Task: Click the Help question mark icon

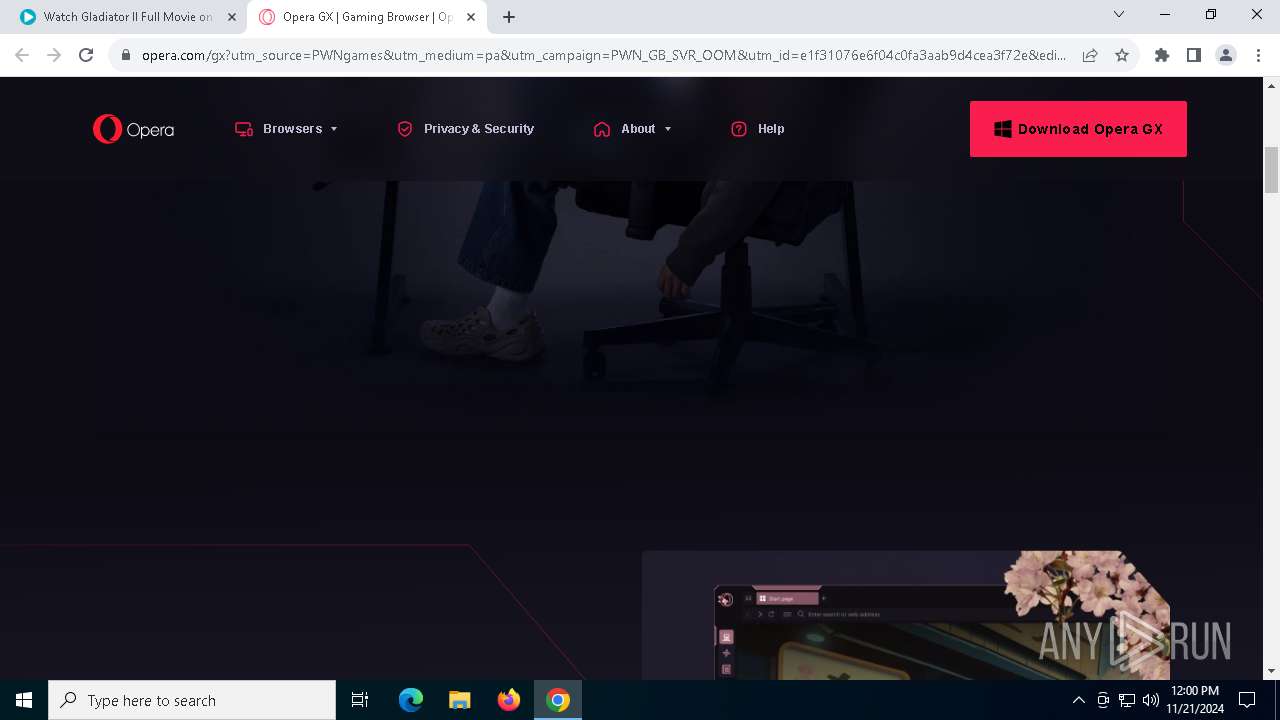Action: pyautogui.click(x=739, y=129)
